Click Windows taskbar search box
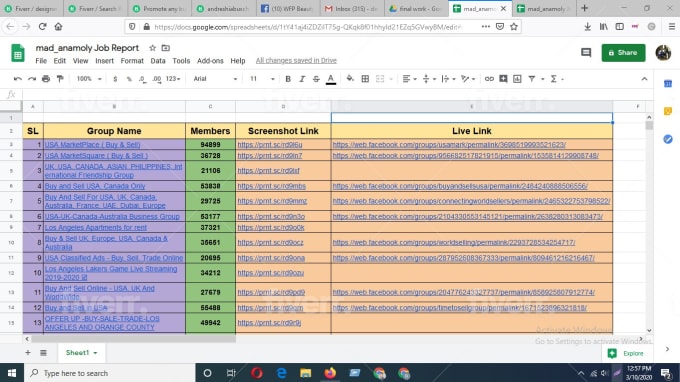Screen dimensions: 680x382 point(110,373)
